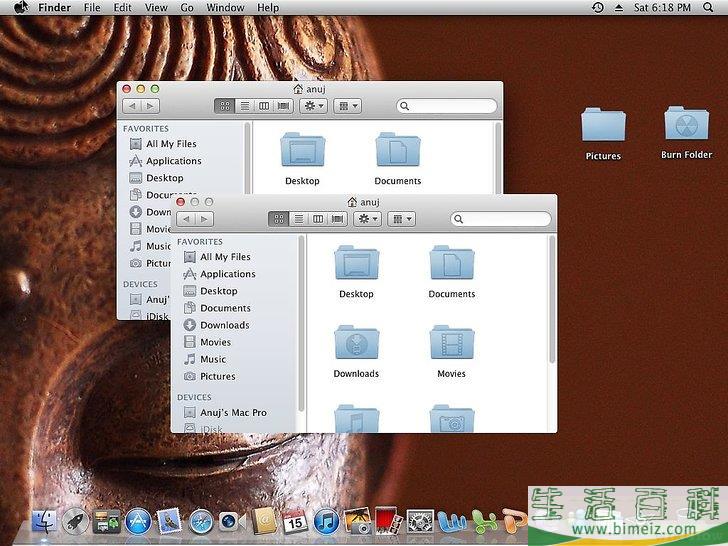This screenshot has width=728, height=546.
Task: Click the Time Machine menu bar icon
Action: pyautogui.click(x=598, y=7)
